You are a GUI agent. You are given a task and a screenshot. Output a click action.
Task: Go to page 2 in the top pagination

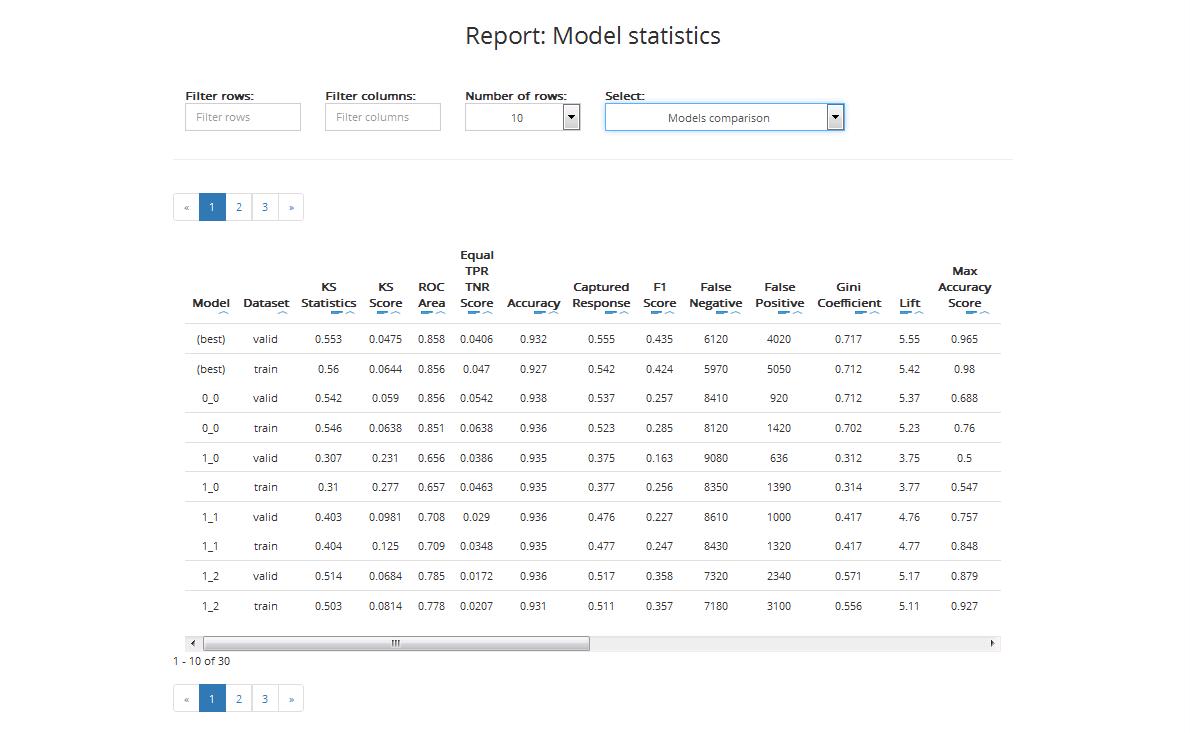[239, 207]
